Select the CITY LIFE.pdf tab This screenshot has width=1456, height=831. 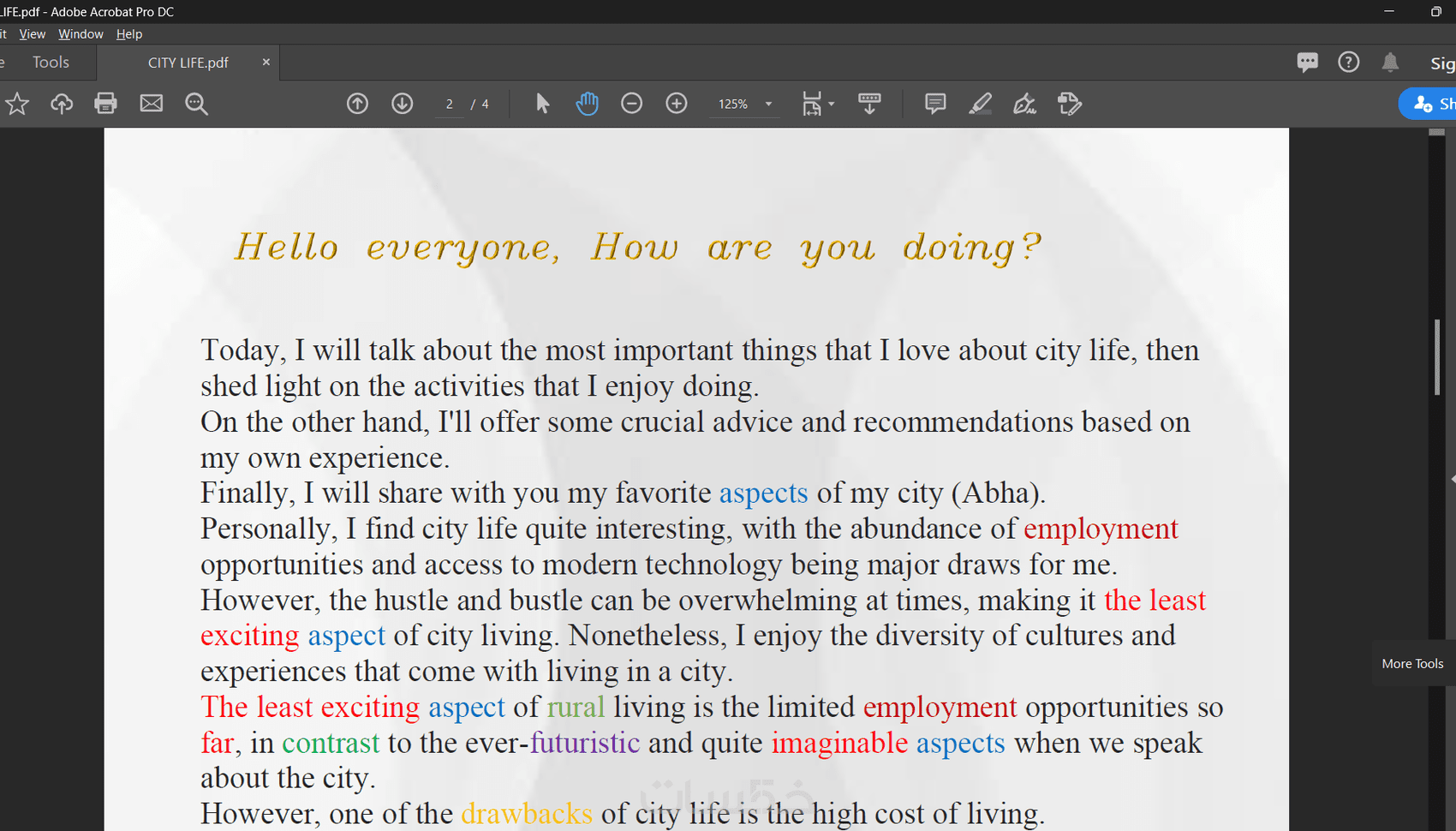(188, 63)
